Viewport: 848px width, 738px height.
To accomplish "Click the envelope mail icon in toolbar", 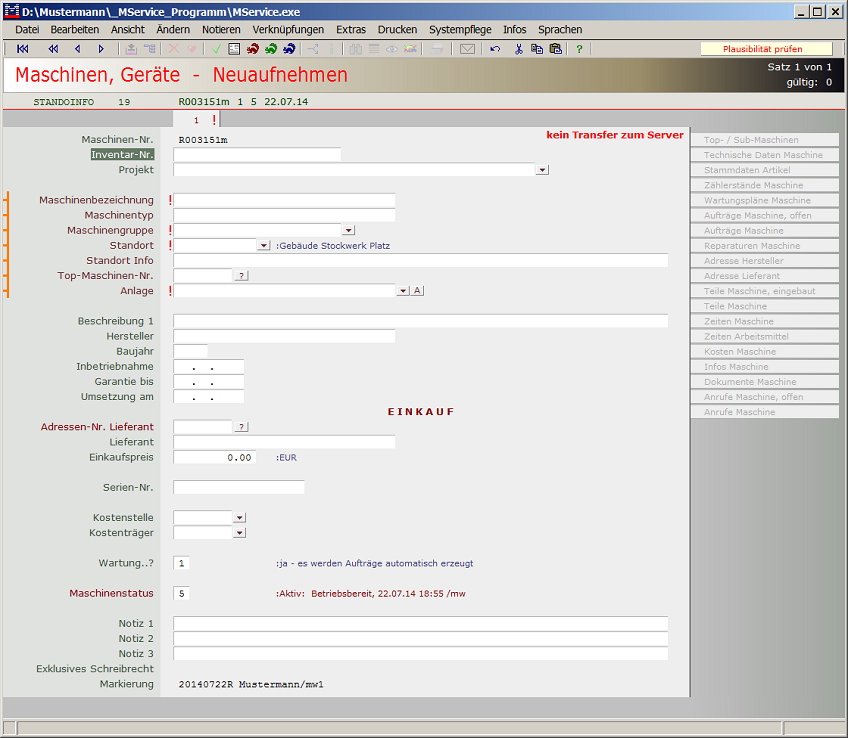I will point(467,49).
